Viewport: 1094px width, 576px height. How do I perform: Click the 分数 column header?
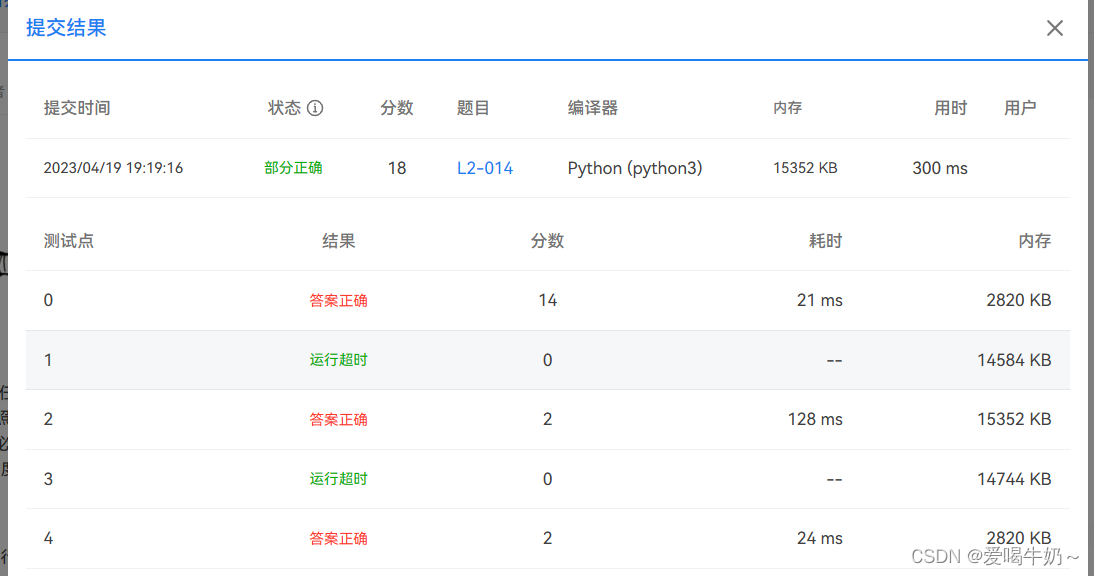548,240
